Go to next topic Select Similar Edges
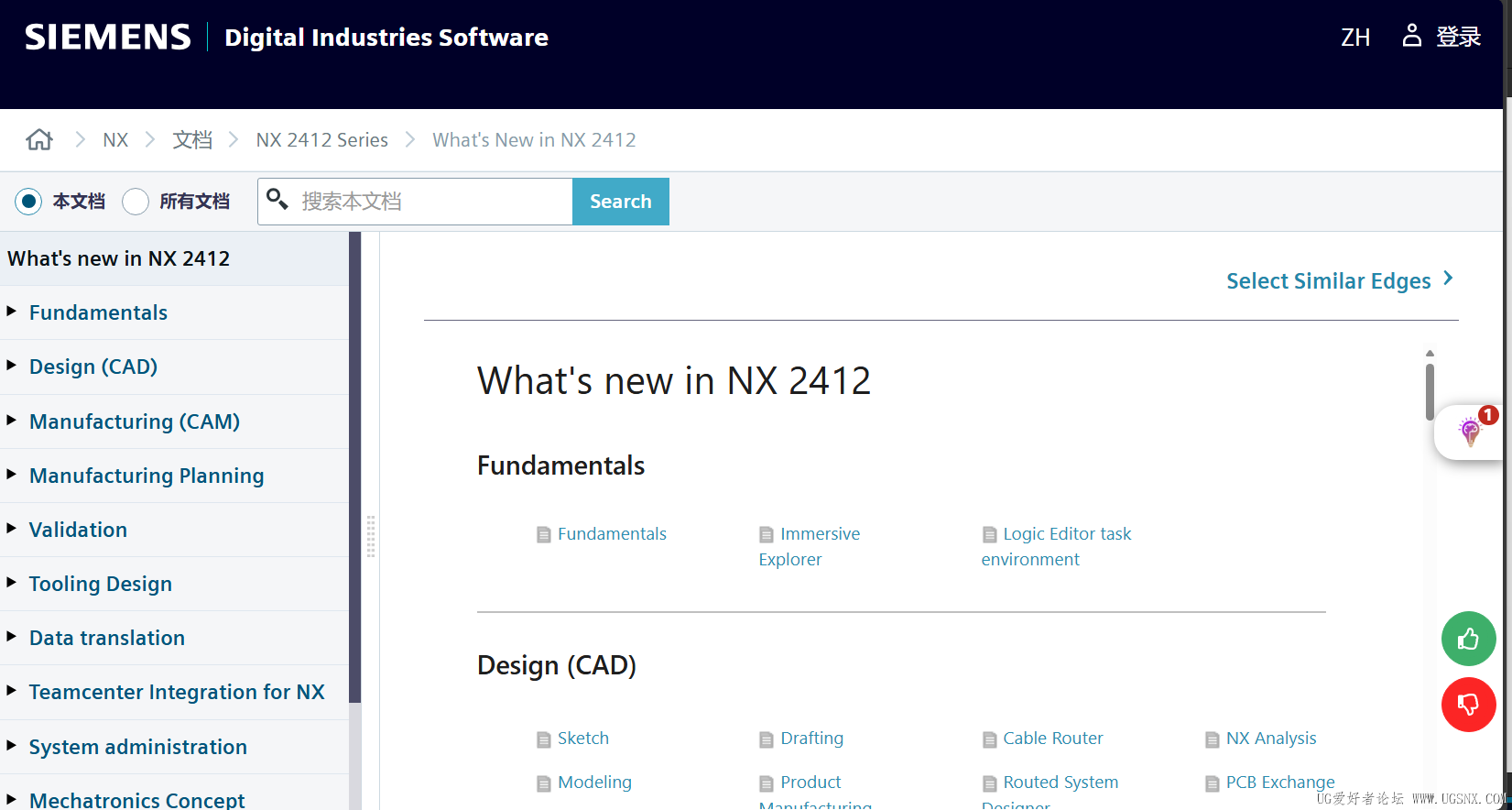This screenshot has height=810, width=1512. (1340, 280)
